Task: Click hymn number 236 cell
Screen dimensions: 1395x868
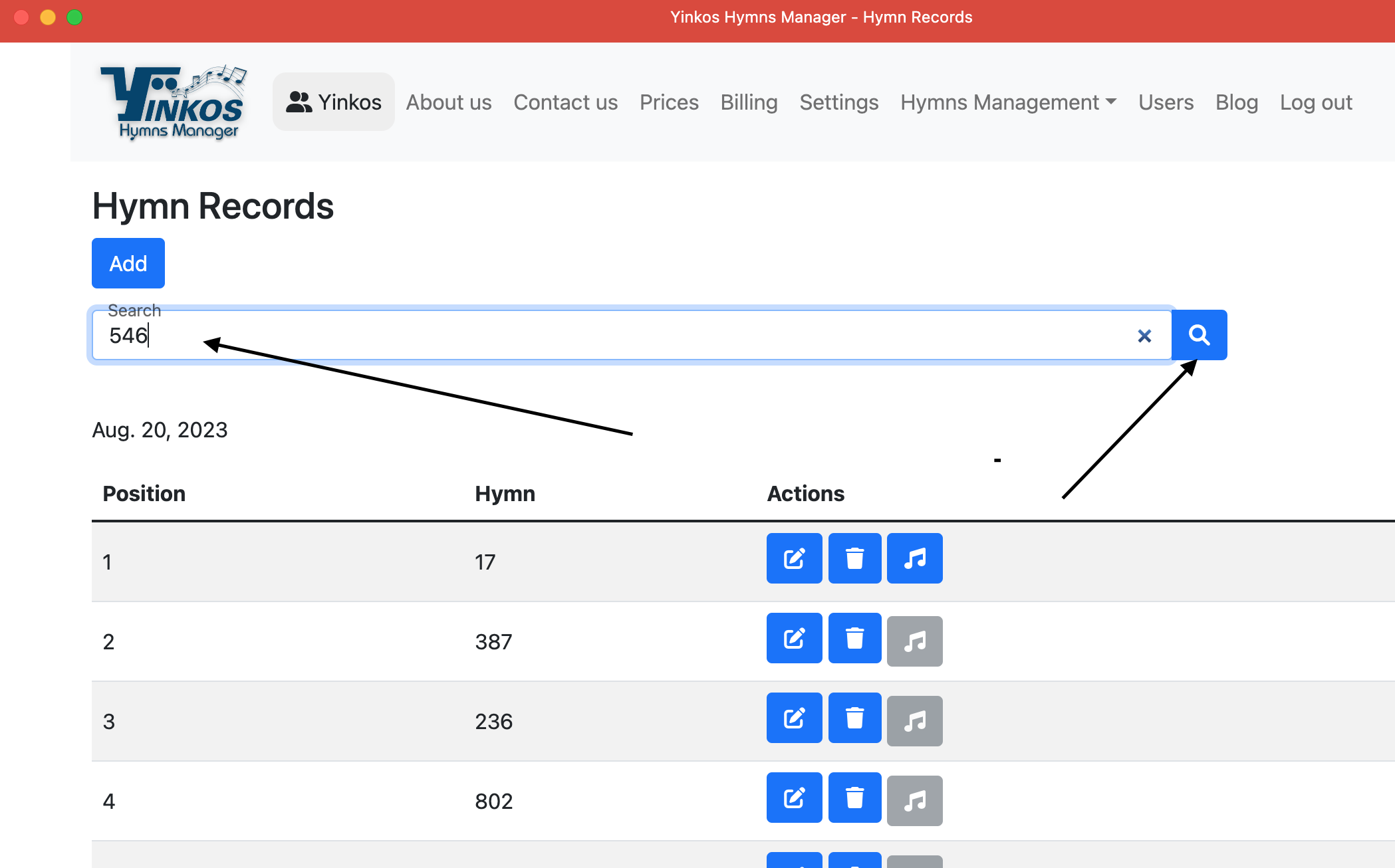Action: coord(493,722)
